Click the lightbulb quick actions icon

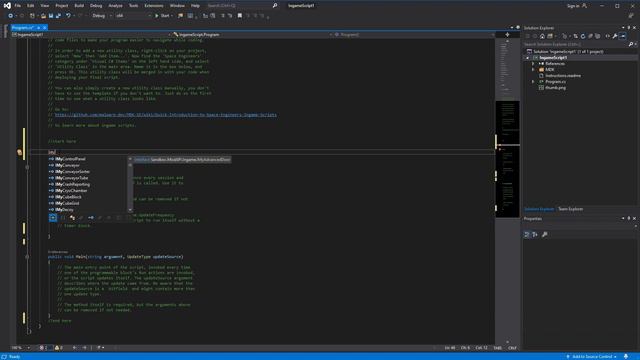click(19, 152)
